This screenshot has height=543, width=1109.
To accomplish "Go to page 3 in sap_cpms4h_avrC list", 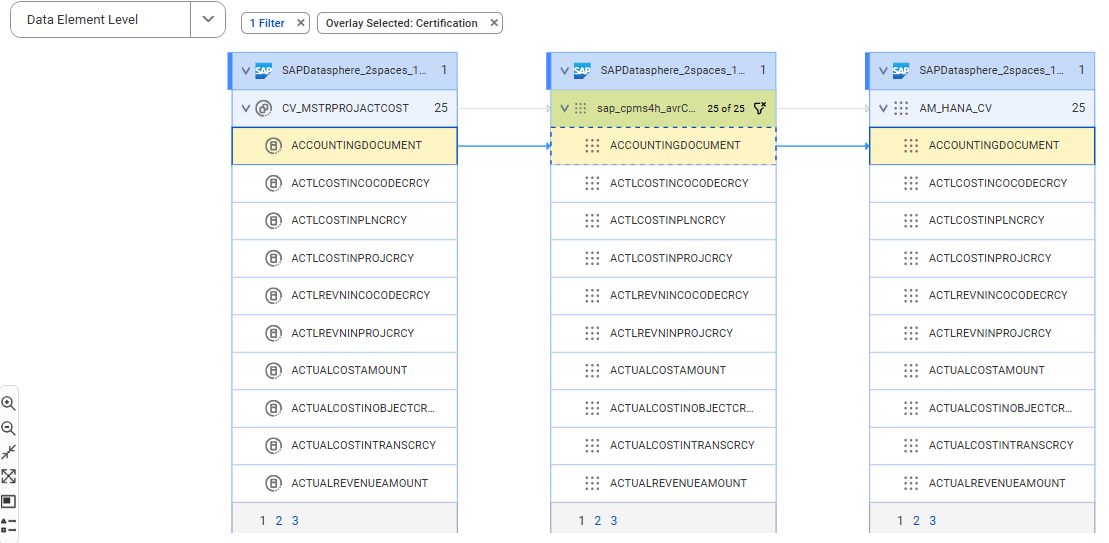I will [x=614, y=521].
